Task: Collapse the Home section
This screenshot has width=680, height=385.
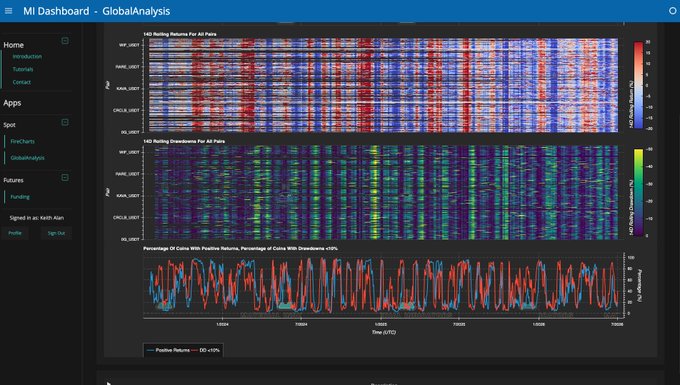Action: click(65, 41)
